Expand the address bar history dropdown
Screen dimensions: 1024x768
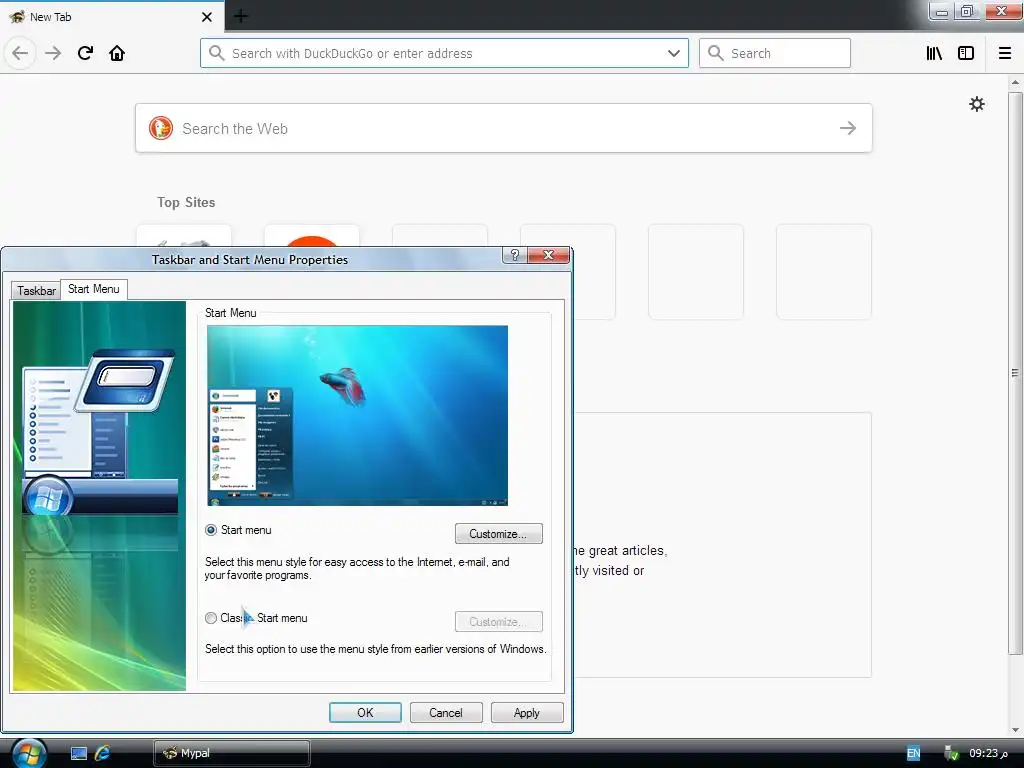click(x=674, y=53)
